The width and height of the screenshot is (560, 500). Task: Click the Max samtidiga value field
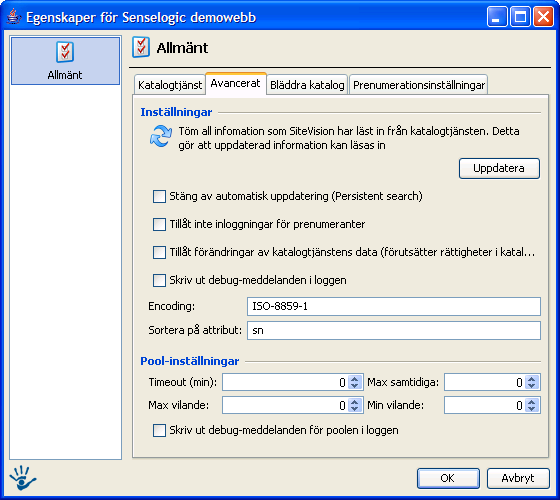485,382
